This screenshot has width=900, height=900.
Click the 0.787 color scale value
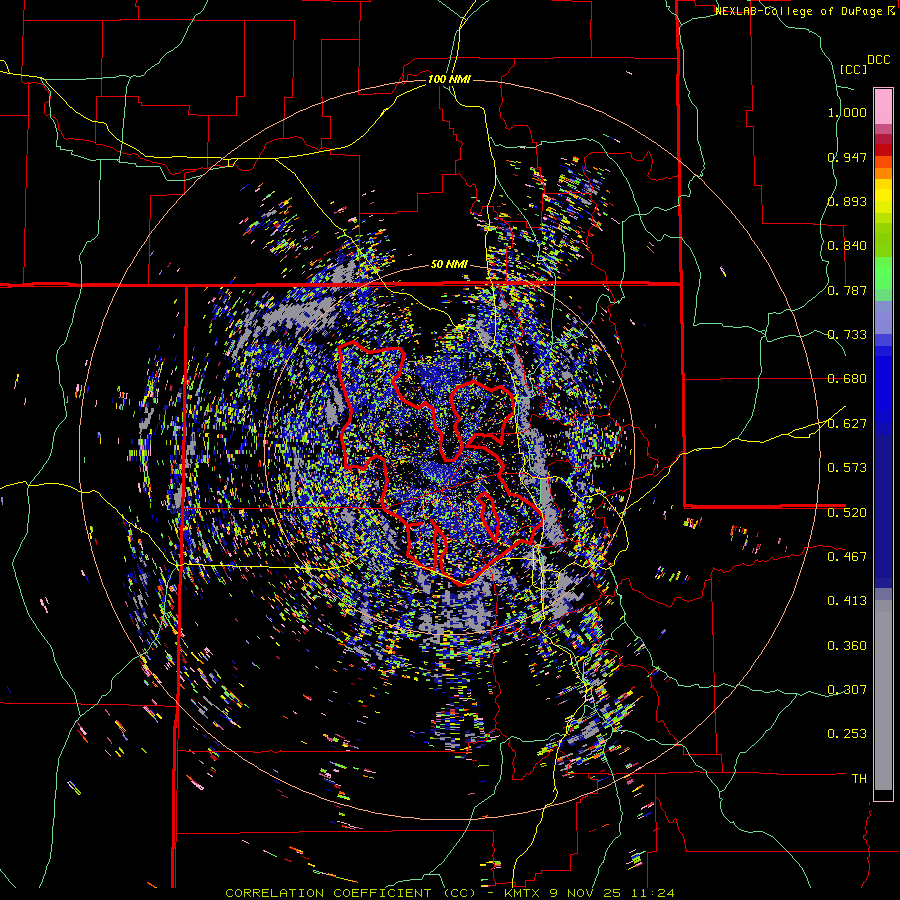pyautogui.click(x=847, y=290)
